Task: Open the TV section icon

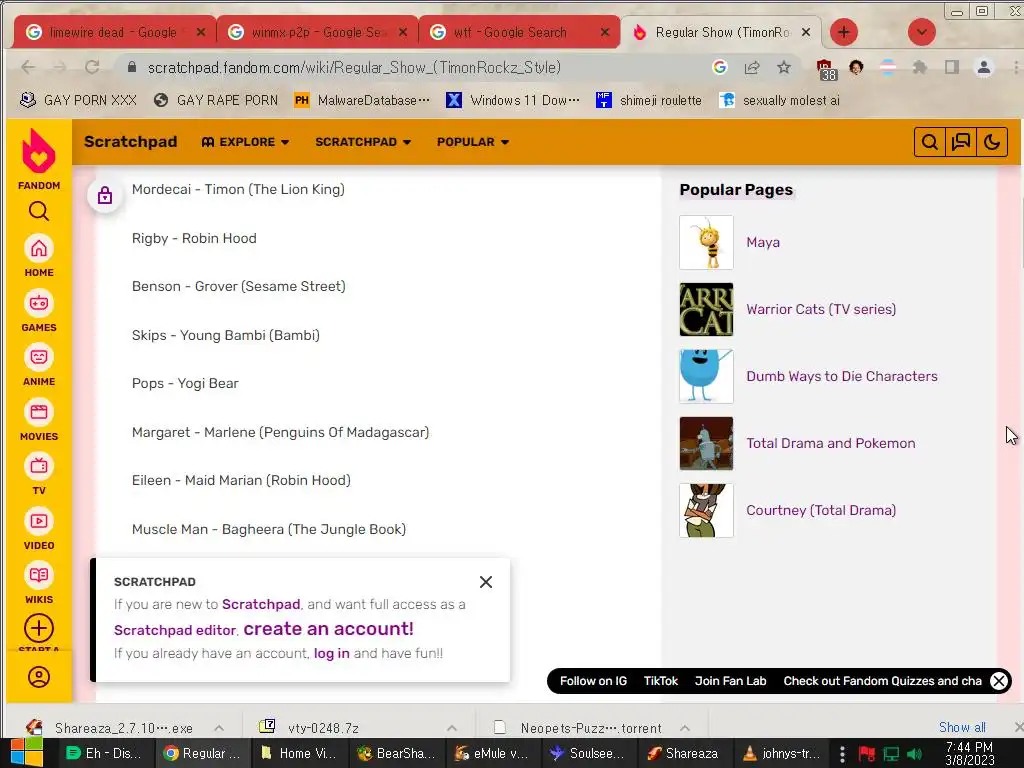Action: pos(39,466)
